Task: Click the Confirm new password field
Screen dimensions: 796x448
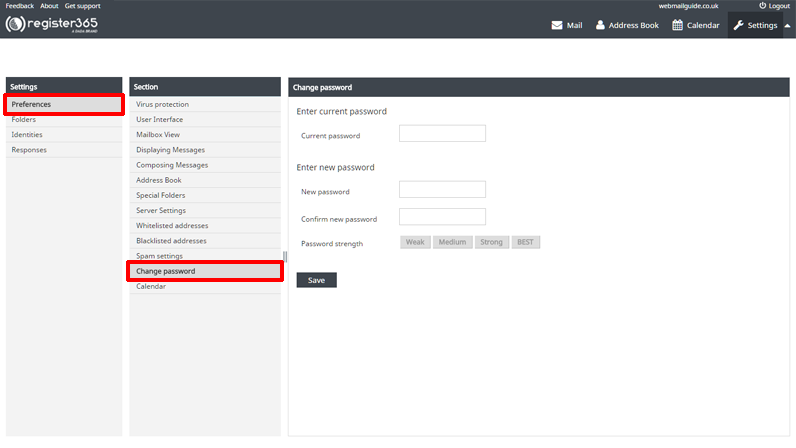Action: pos(442,216)
